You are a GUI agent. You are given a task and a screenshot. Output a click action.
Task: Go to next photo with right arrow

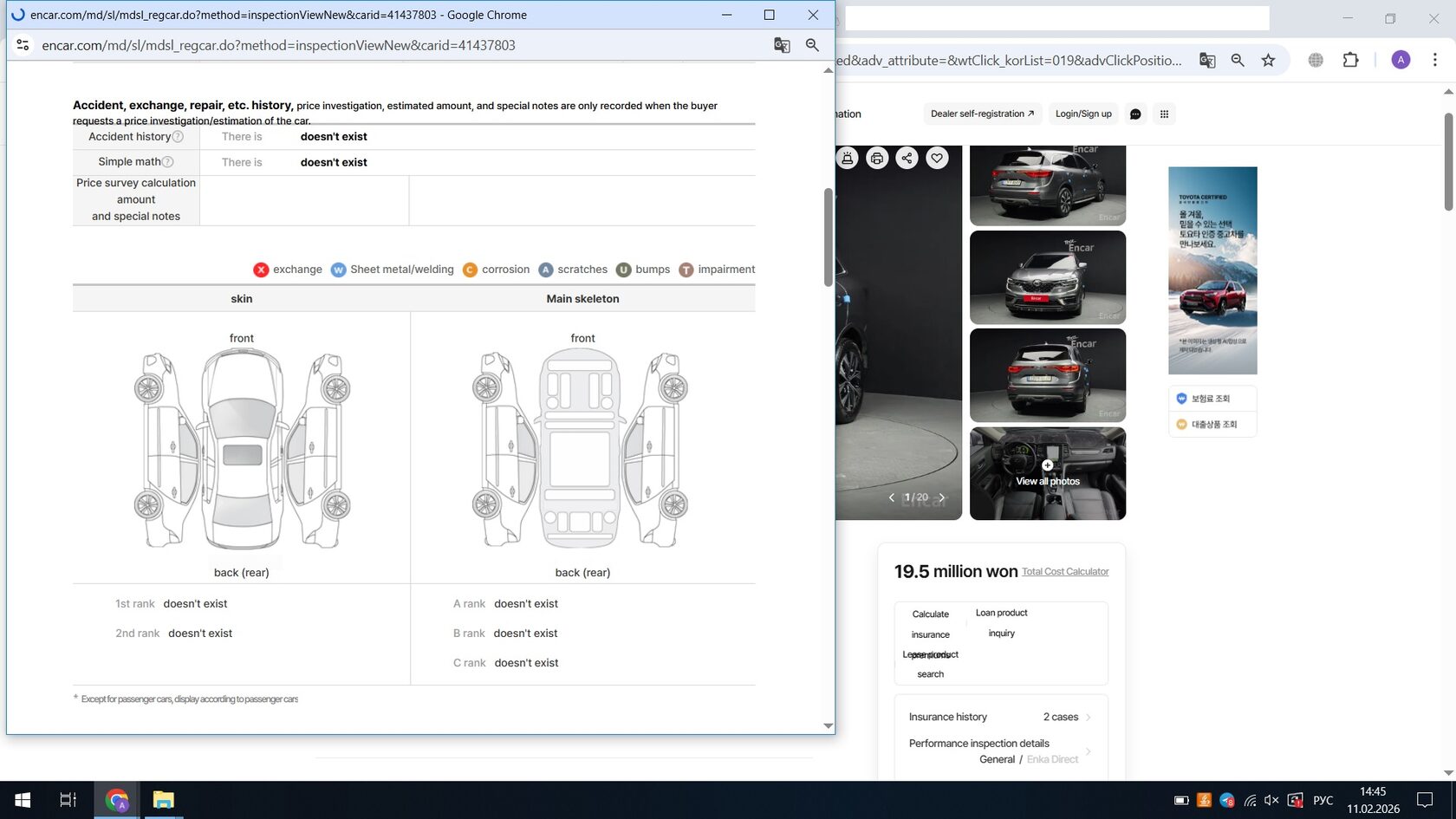pyautogui.click(x=942, y=497)
